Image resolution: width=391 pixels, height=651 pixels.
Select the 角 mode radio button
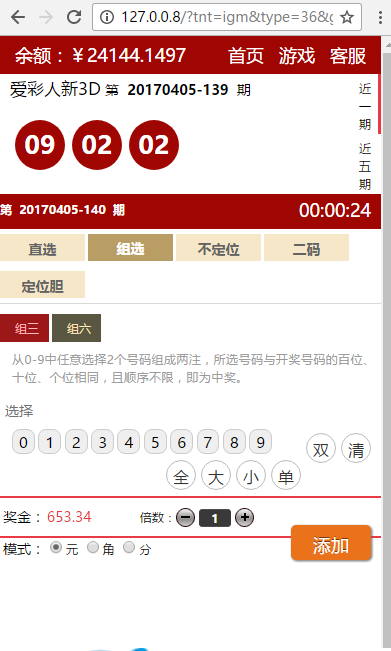[x=93, y=548]
